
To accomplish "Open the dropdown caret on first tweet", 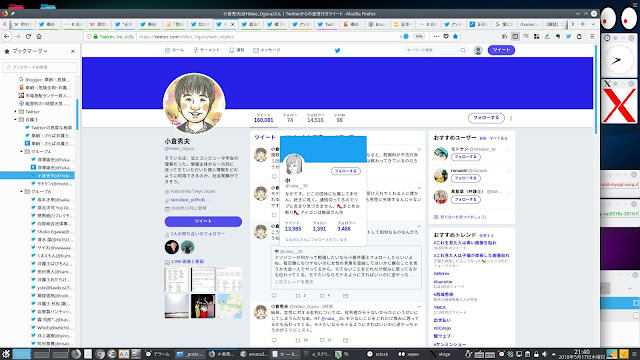I will [x=419, y=149].
